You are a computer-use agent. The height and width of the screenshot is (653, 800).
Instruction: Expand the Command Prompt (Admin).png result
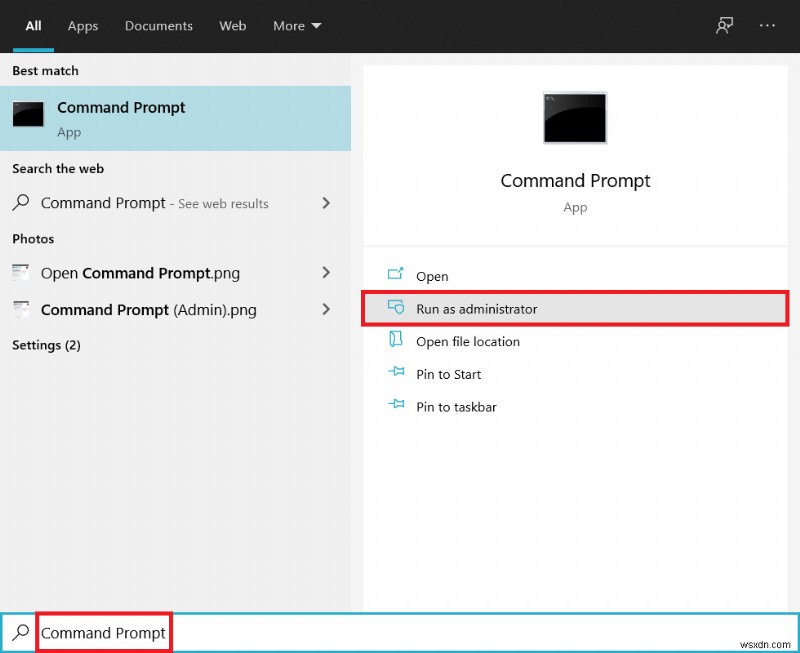coord(326,310)
